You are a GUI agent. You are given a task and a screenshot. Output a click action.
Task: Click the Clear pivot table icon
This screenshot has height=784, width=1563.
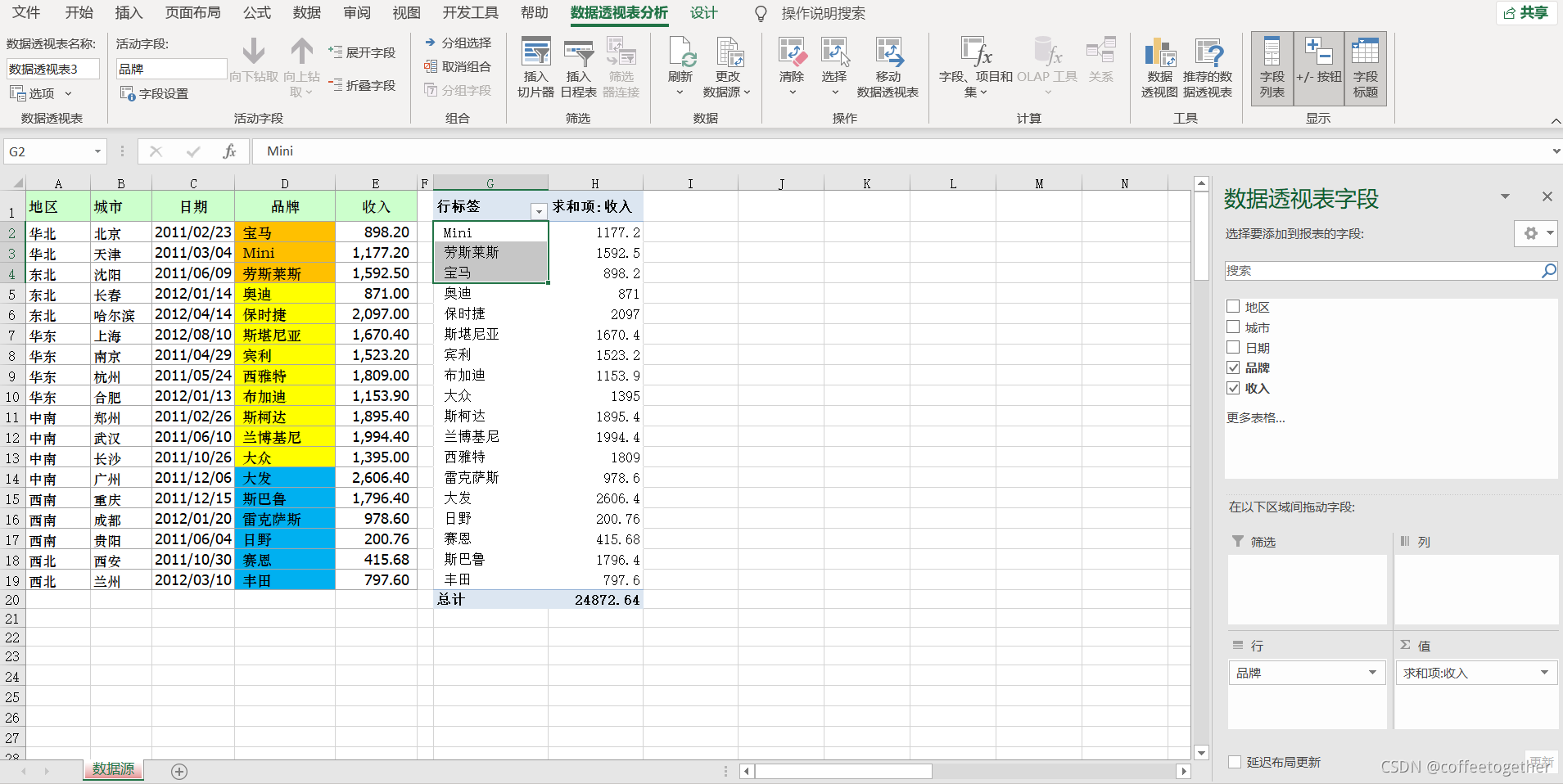click(792, 52)
